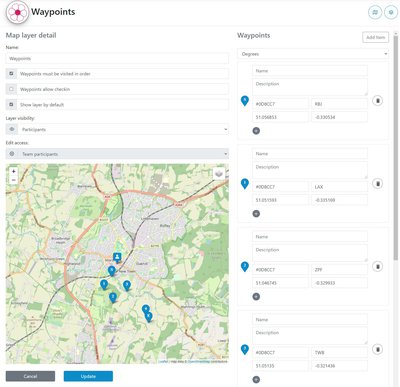Click the round add icon under ZPF waypoint
The image size is (400, 387).
[x=256, y=297]
